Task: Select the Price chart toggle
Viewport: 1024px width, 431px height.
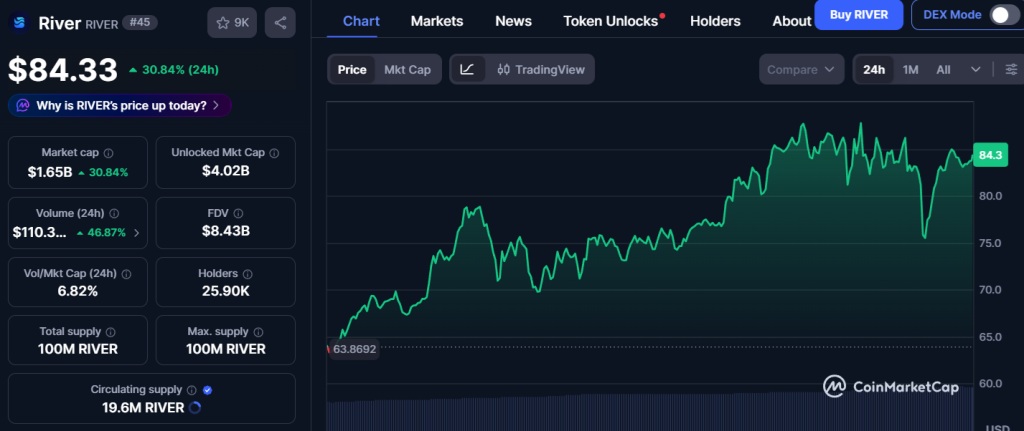Action: point(352,69)
